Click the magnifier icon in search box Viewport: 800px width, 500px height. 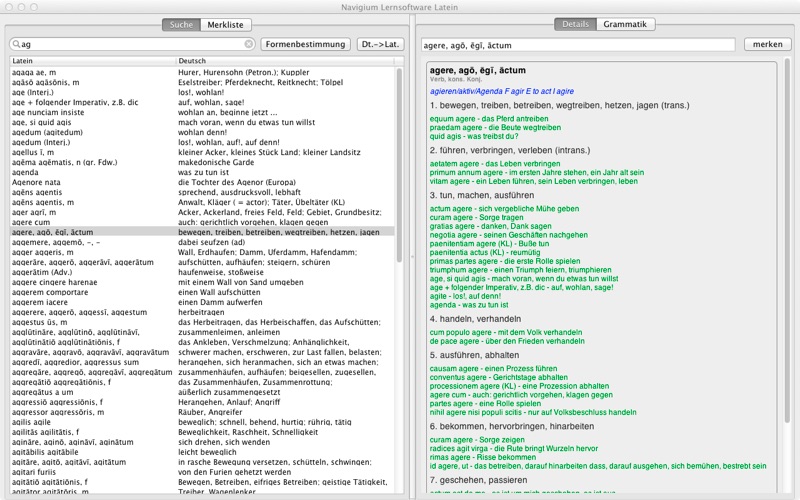pos(16,44)
